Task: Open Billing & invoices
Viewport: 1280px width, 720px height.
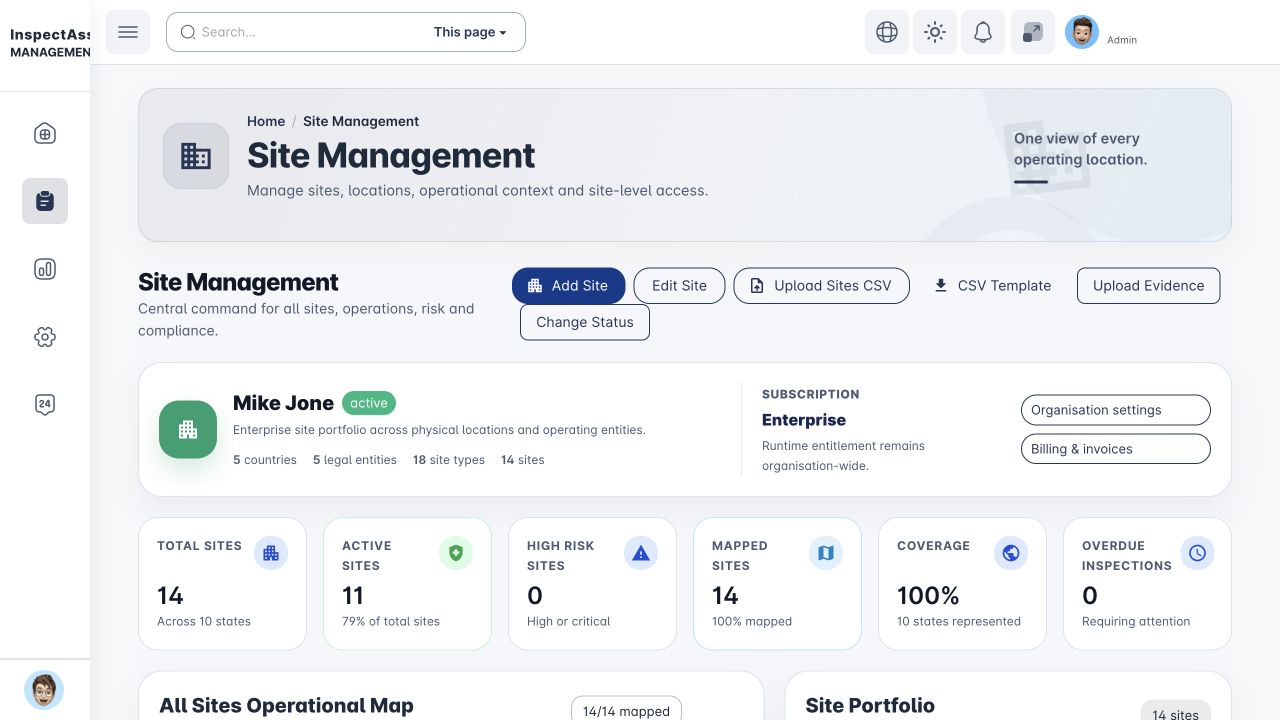Action: pyautogui.click(x=1115, y=449)
